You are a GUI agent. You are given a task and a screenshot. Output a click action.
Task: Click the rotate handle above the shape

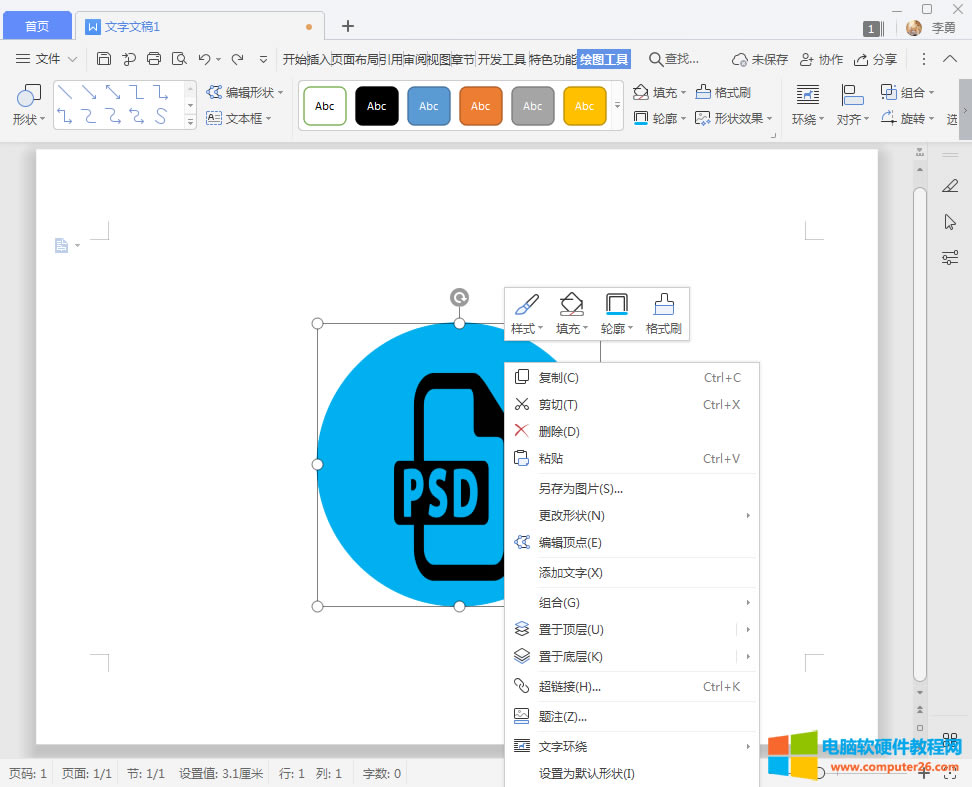459,297
